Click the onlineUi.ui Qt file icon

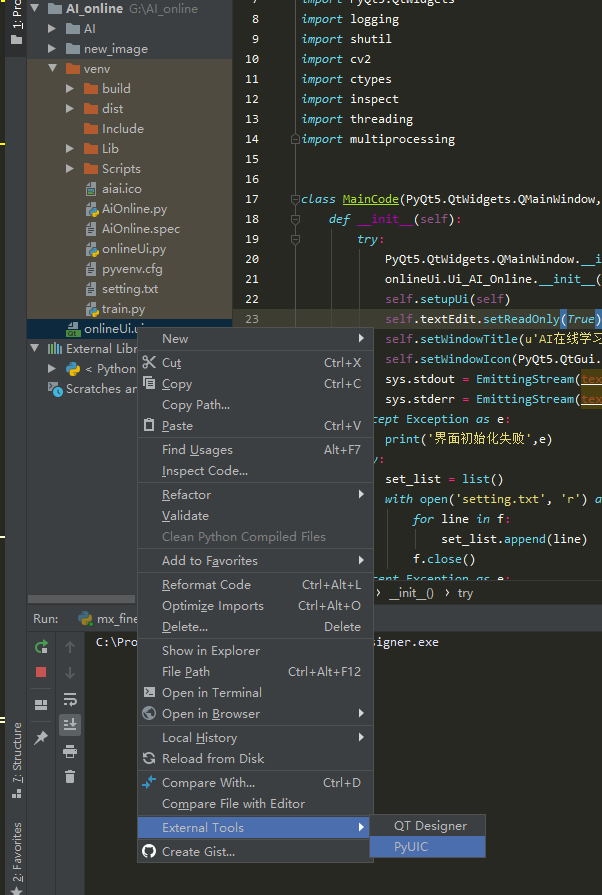tap(73, 329)
